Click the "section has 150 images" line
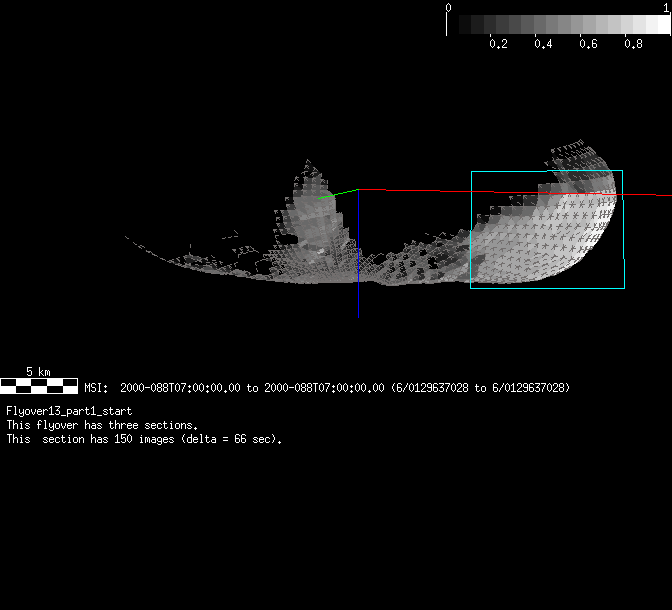This screenshot has width=672, height=610. point(144,439)
